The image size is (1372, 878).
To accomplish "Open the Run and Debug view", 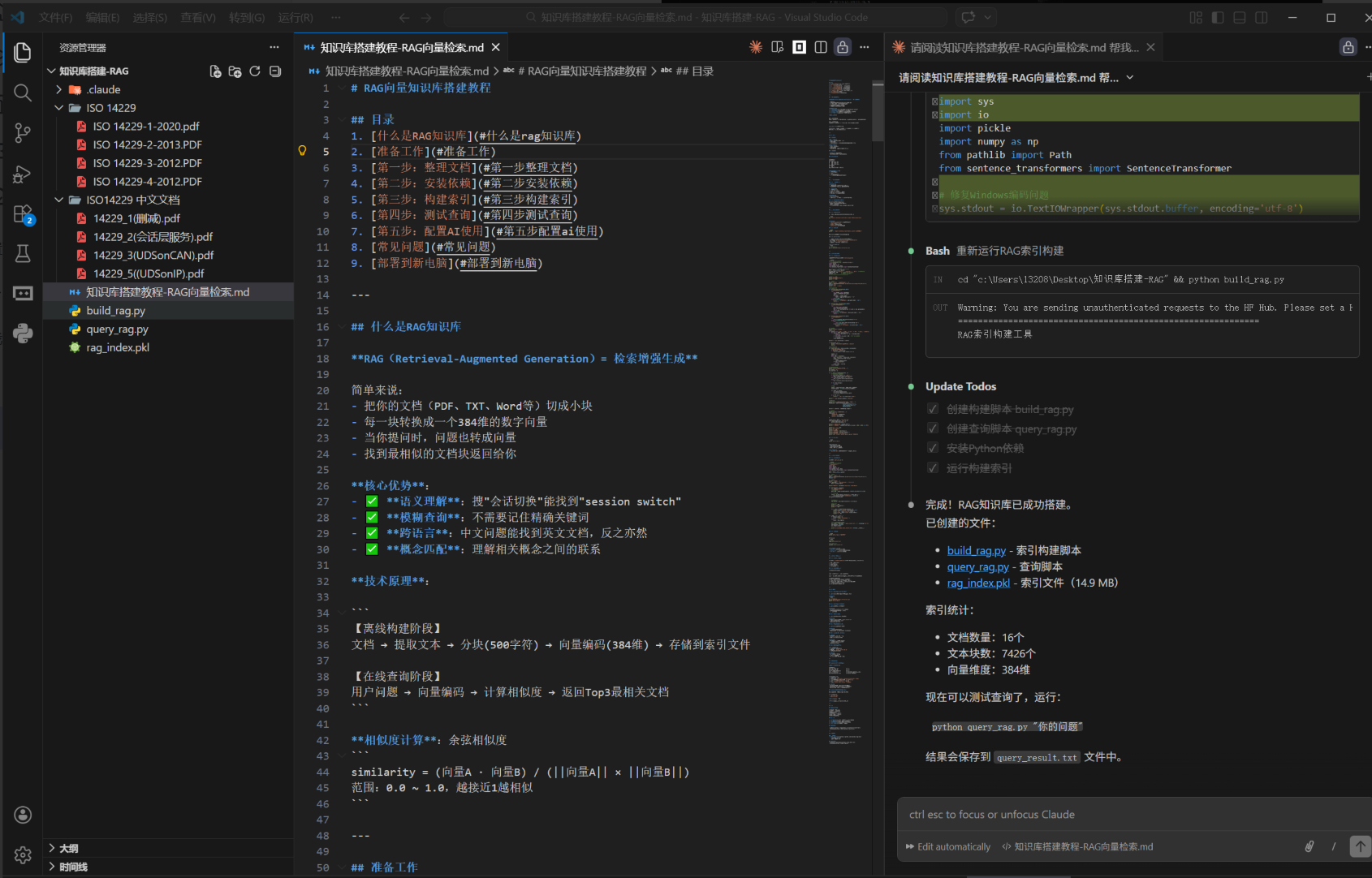I will pyautogui.click(x=23, y=174).
